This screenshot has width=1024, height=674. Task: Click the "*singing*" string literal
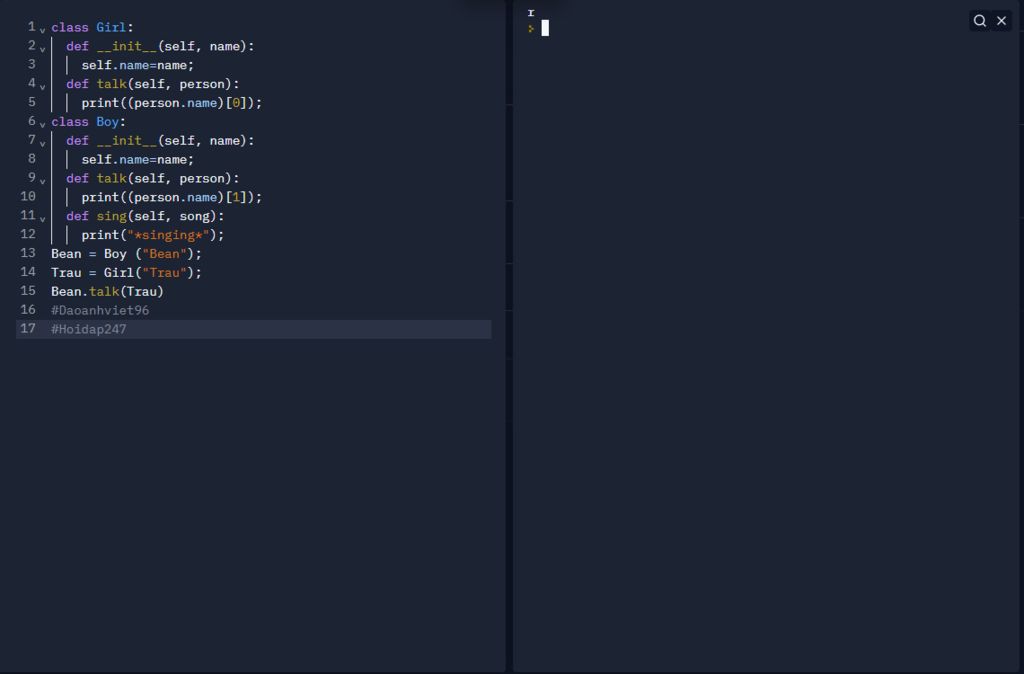point(168,235)
